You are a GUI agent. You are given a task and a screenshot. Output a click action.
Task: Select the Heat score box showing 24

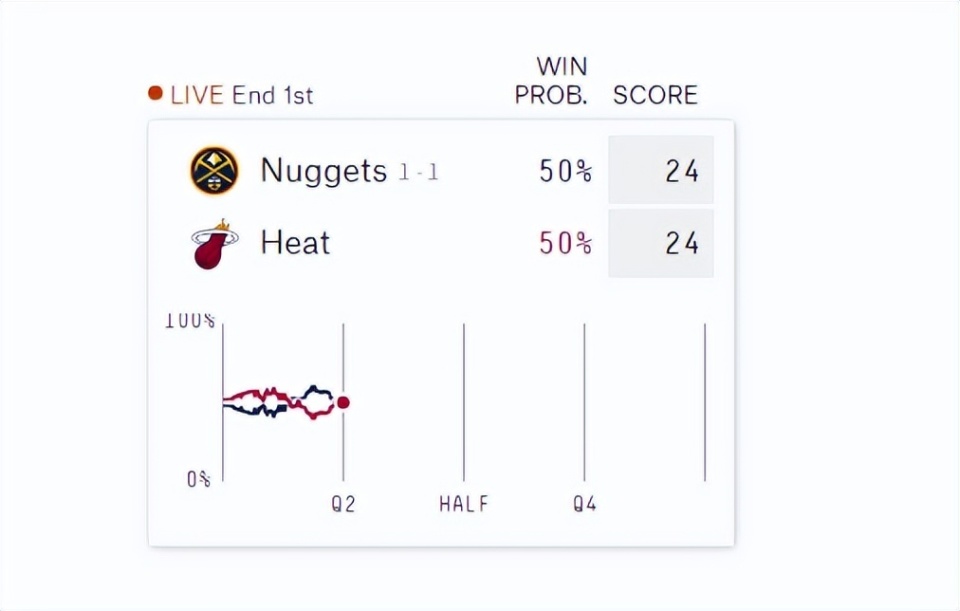tap(660, 243)
